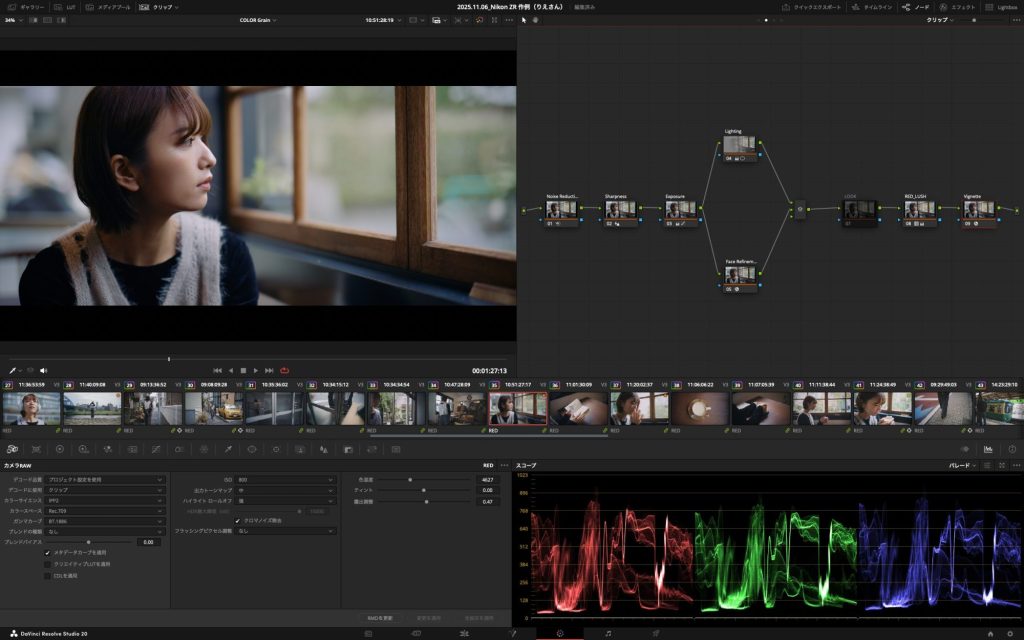Click the RMDを更新 button
1024x640 pixels.
pyautogui.click(x=380, y=618)
